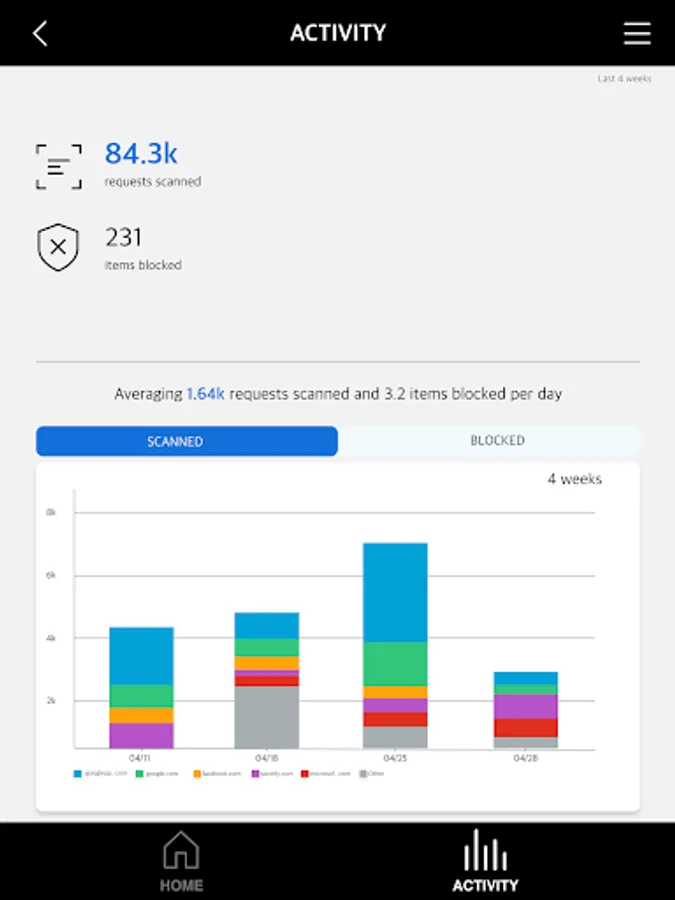The height and width of the screenshot is (900, 675).
Task: Click the '4 weeks' chart range label
Action: [575, 479]
